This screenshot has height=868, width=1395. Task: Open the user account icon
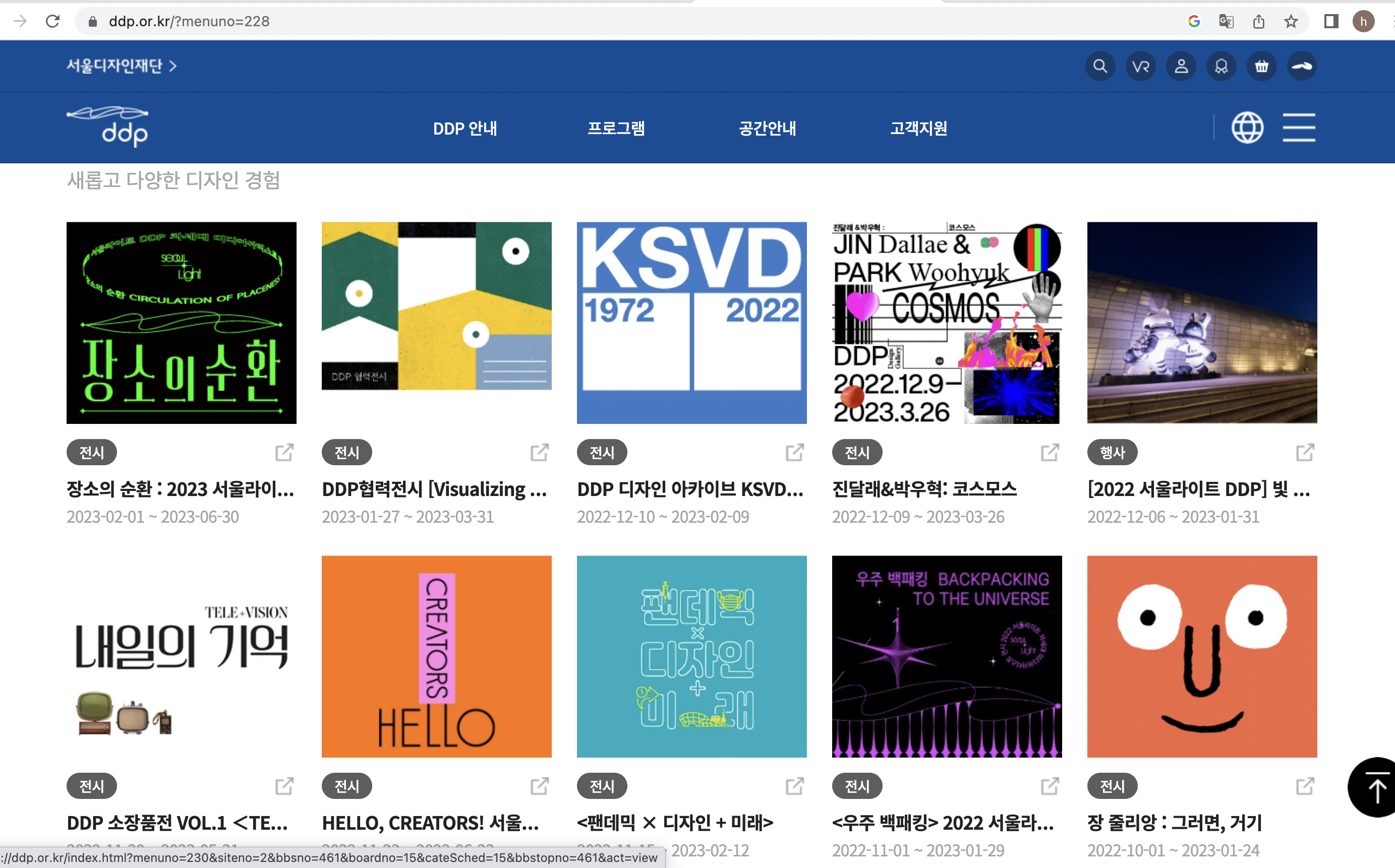tap(1181, 67)
